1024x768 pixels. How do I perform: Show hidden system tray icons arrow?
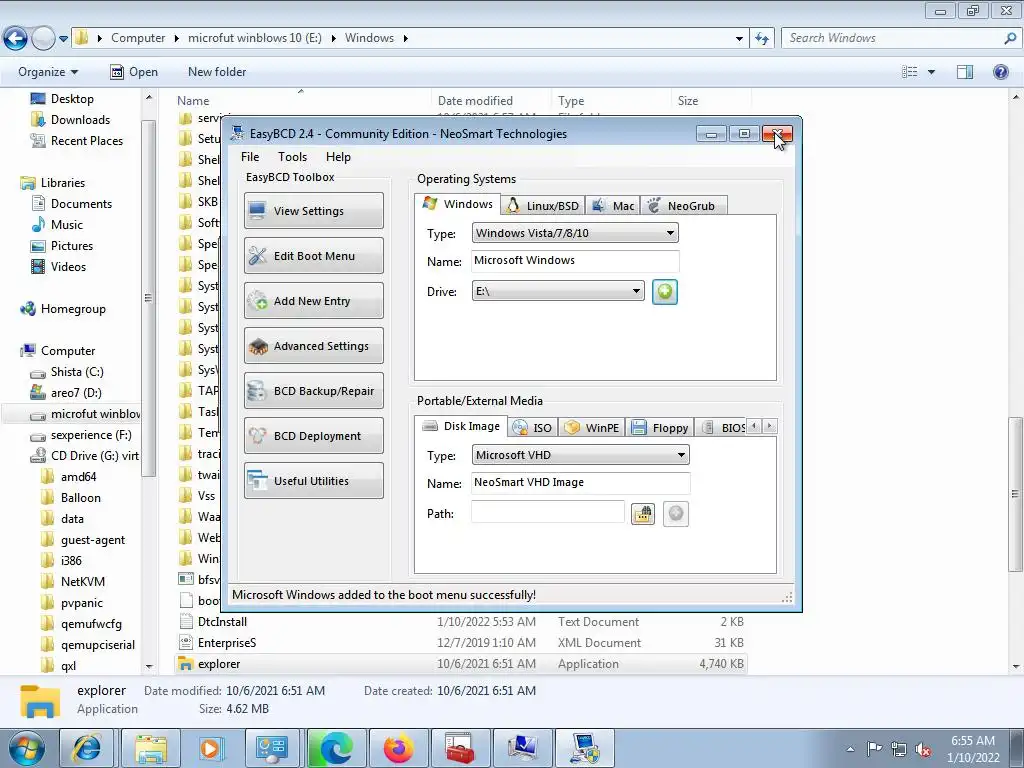pos(850,749)
